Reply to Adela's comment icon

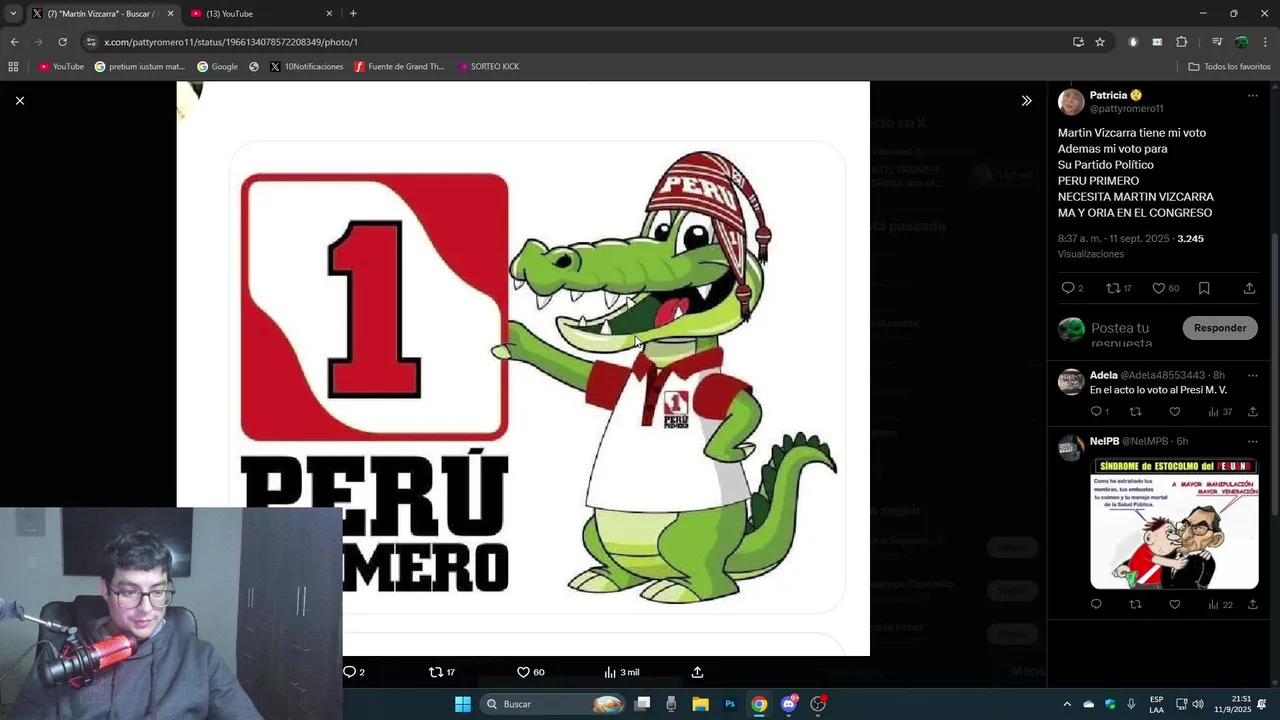tap(1099, 411)
